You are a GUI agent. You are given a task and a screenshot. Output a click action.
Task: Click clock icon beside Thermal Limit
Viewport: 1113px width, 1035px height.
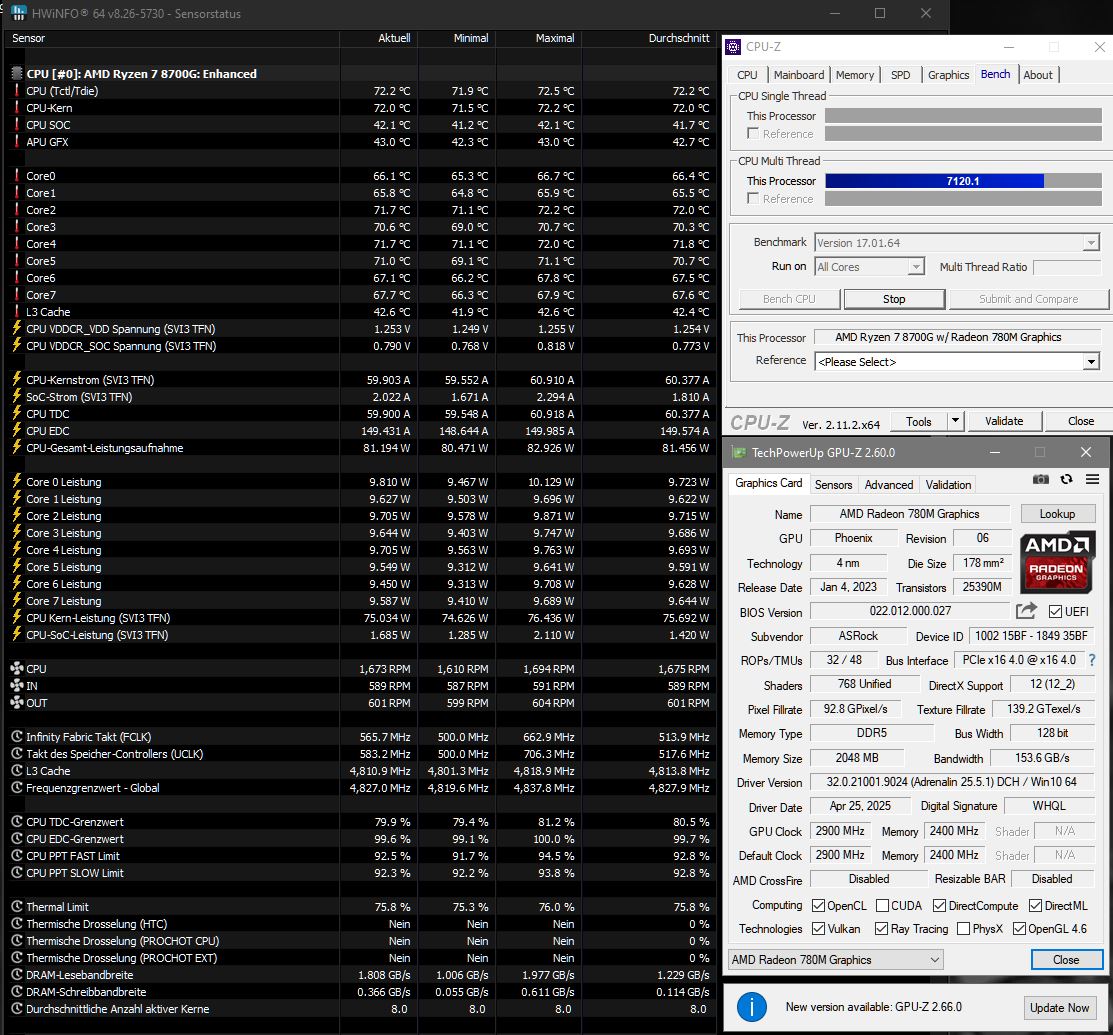coord(17,907)
